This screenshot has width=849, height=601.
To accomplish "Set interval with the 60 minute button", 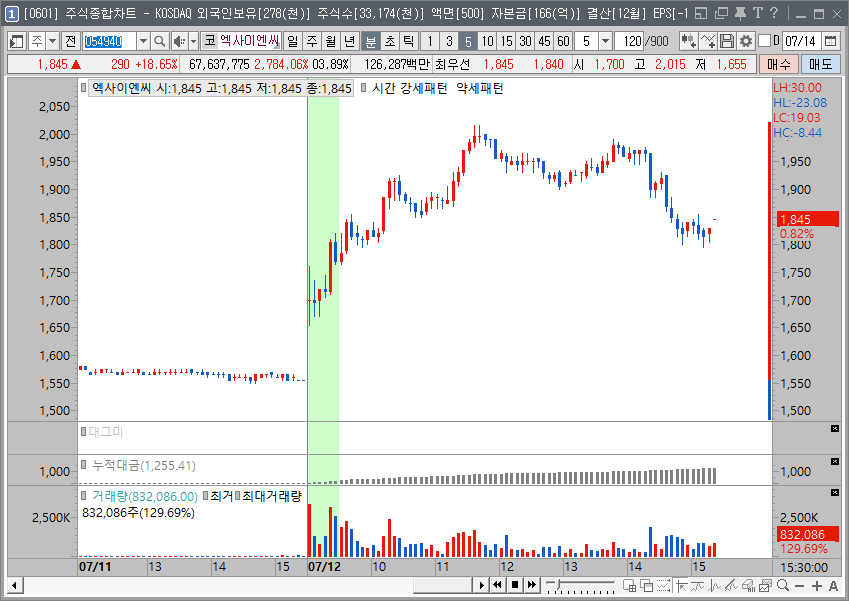I will 564,41.
